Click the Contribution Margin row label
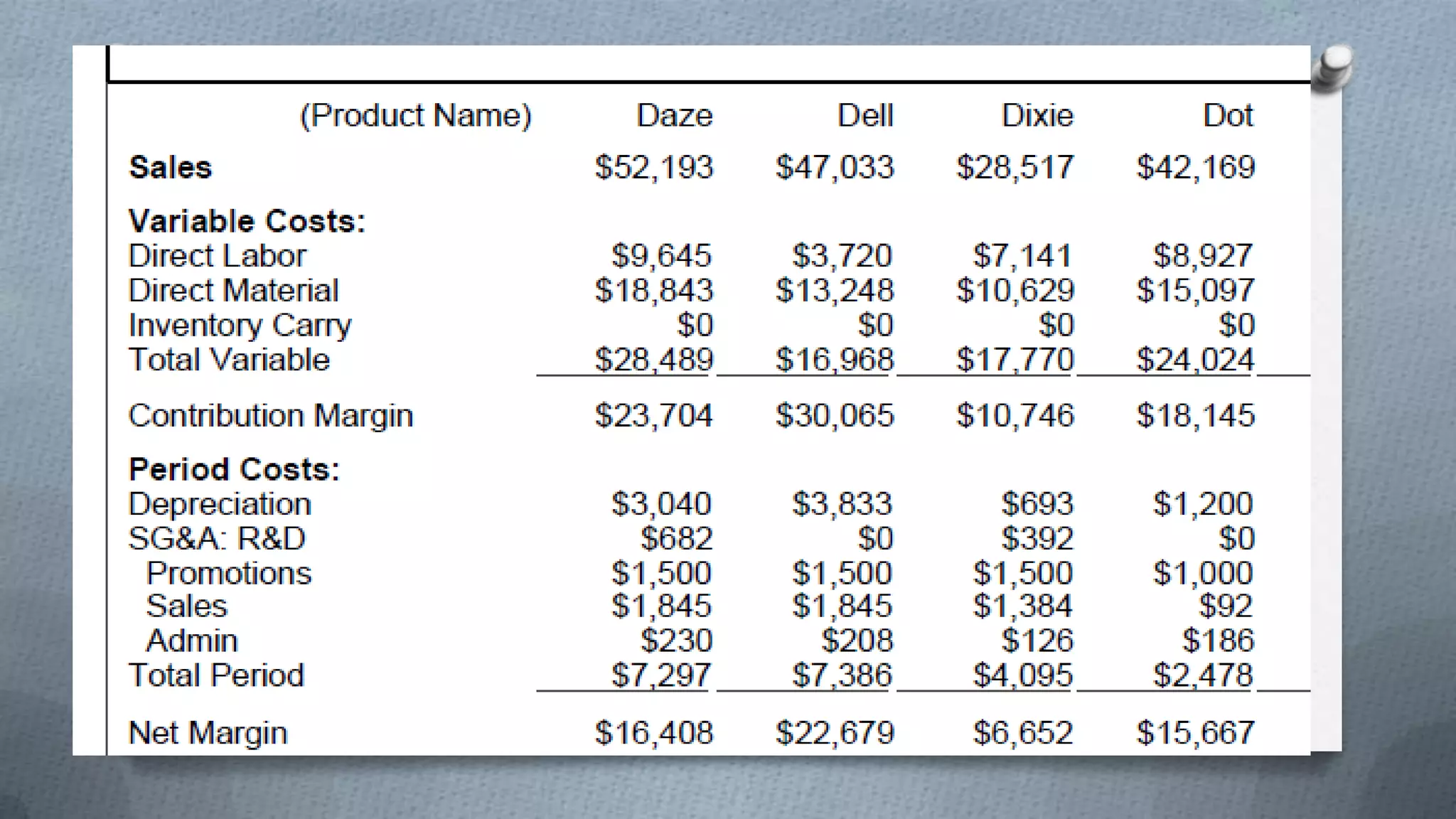Image resolution: width=1456 pixels, height=819 pixels. [x=270, y=415]
